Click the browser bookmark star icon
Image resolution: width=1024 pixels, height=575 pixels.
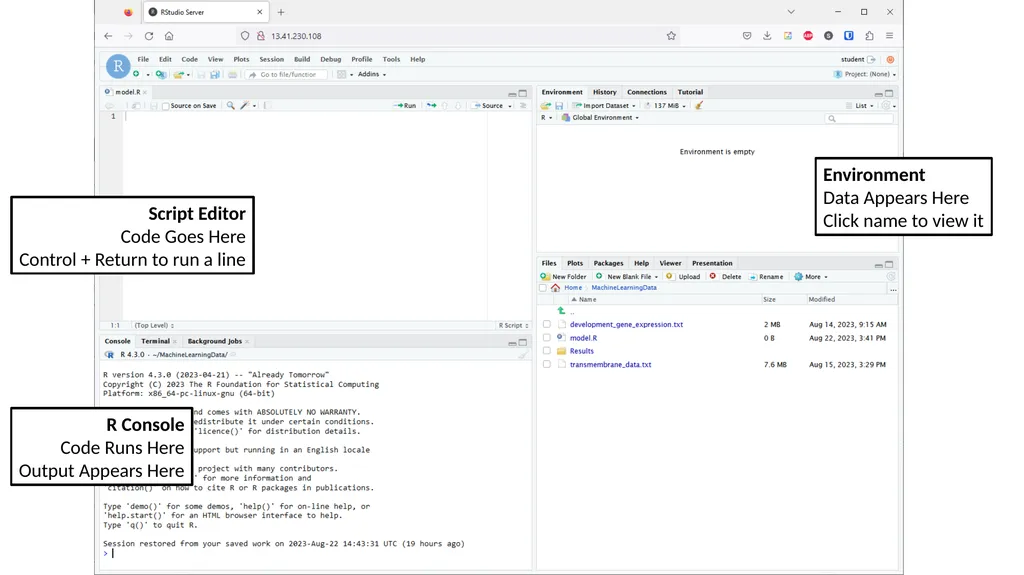click(x=671, y=36)
